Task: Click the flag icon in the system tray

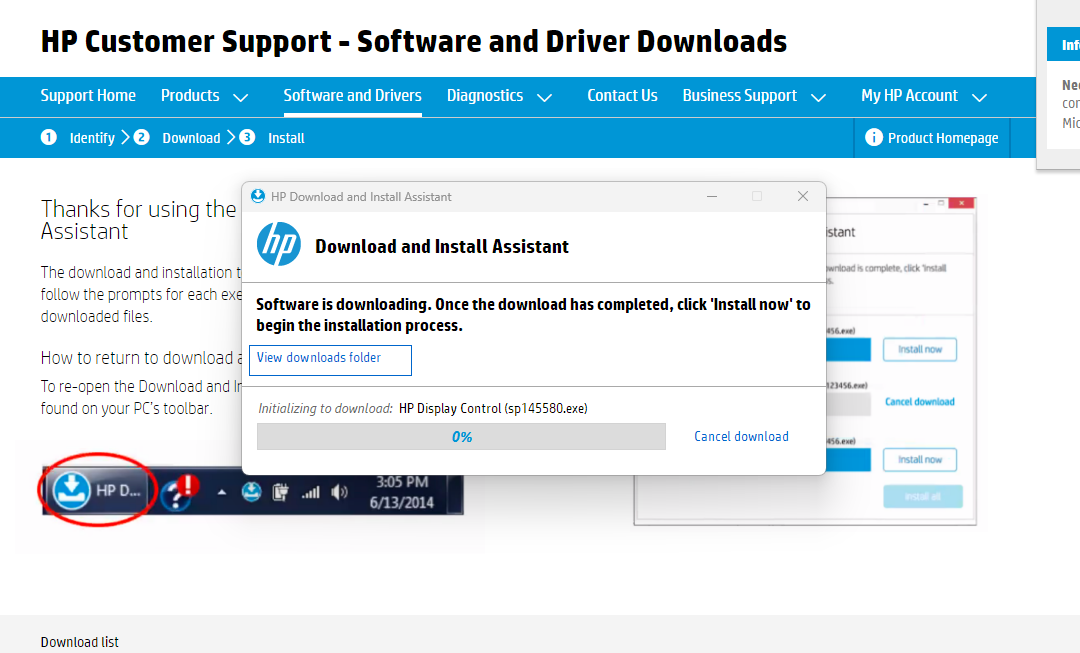Action: (x=280, y=491)
